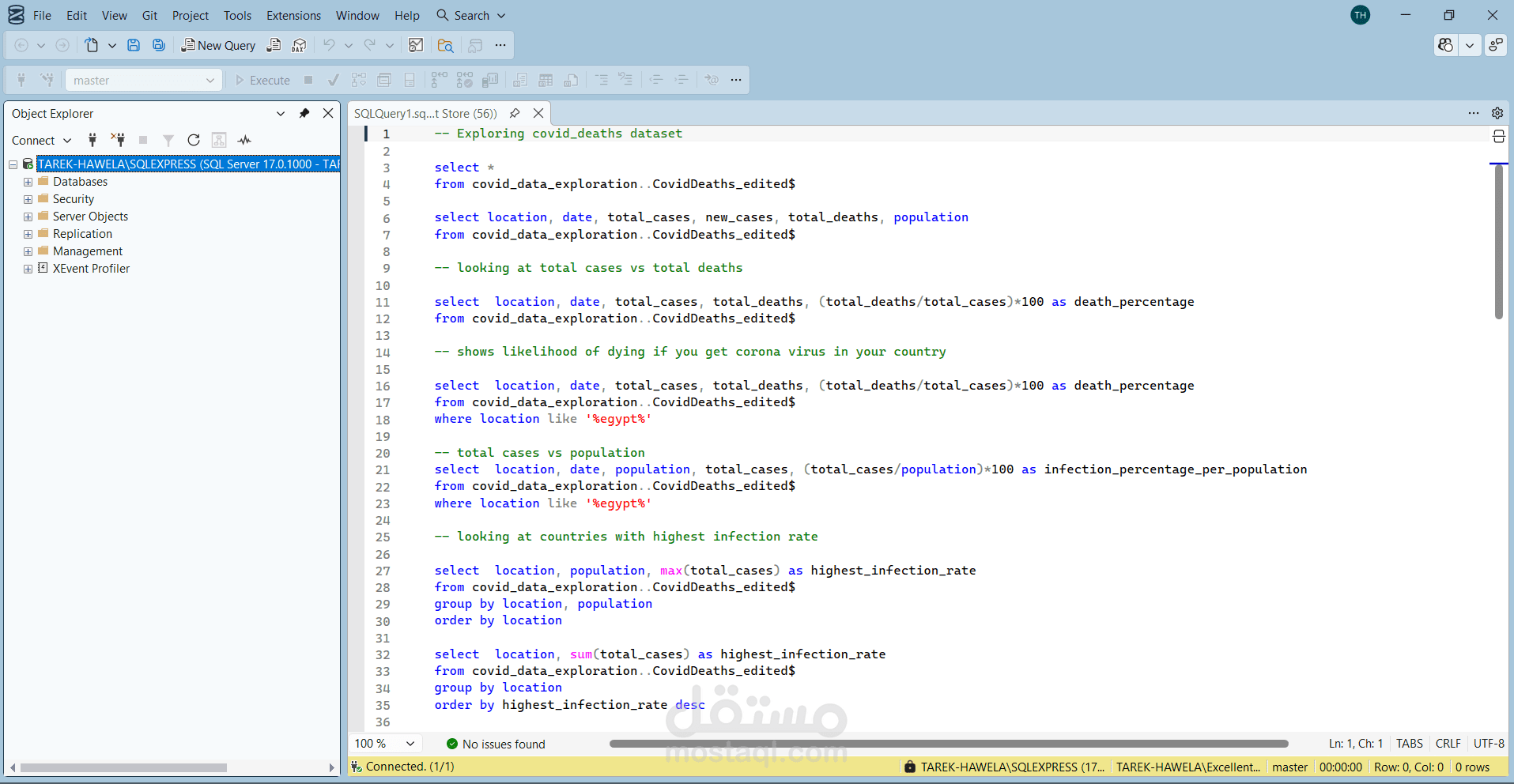Screen dimensions: 1514x784
Task: Click the Find in Files folder icon
Action: point(445,45)
